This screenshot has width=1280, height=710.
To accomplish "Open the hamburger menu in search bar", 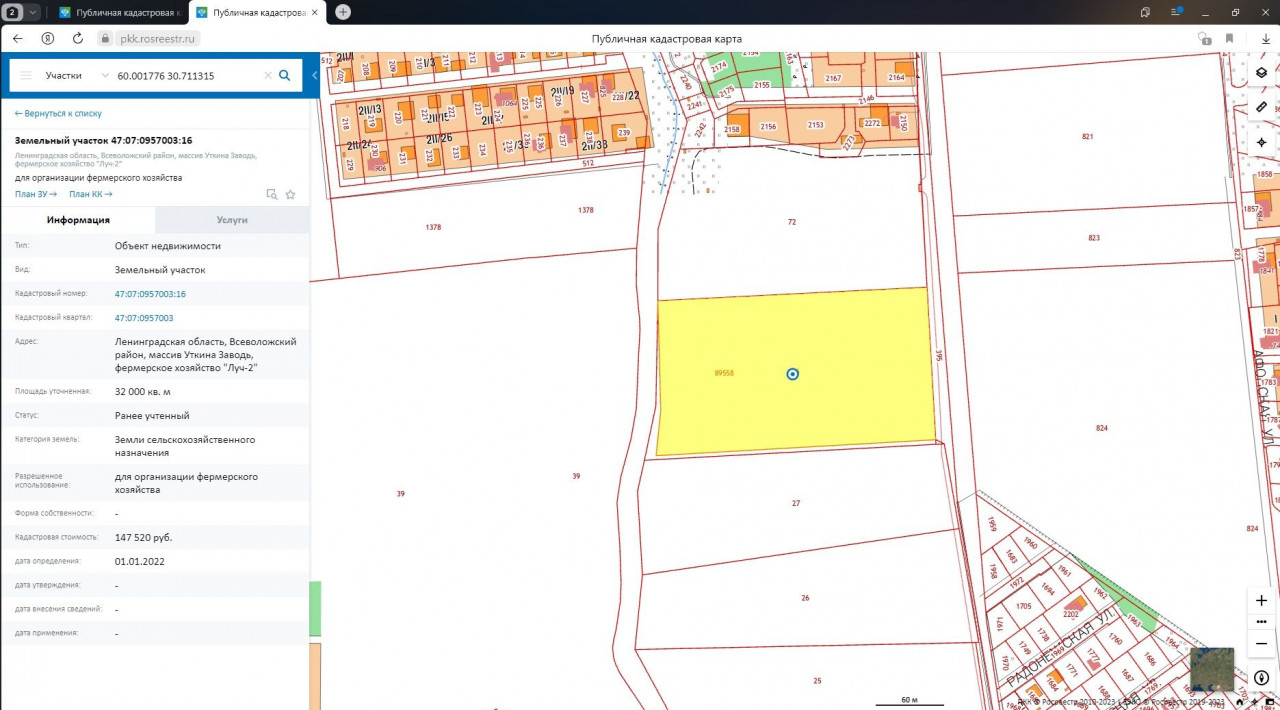I will 26,75.
